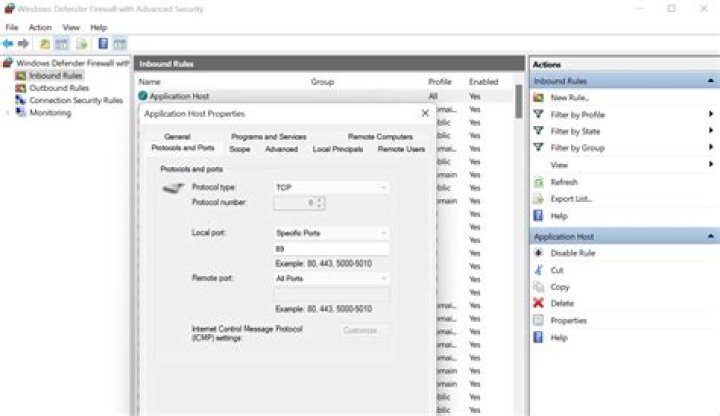Collapse the Inbound Rules actions section
The image size is (720, 416).
(710, 81)
